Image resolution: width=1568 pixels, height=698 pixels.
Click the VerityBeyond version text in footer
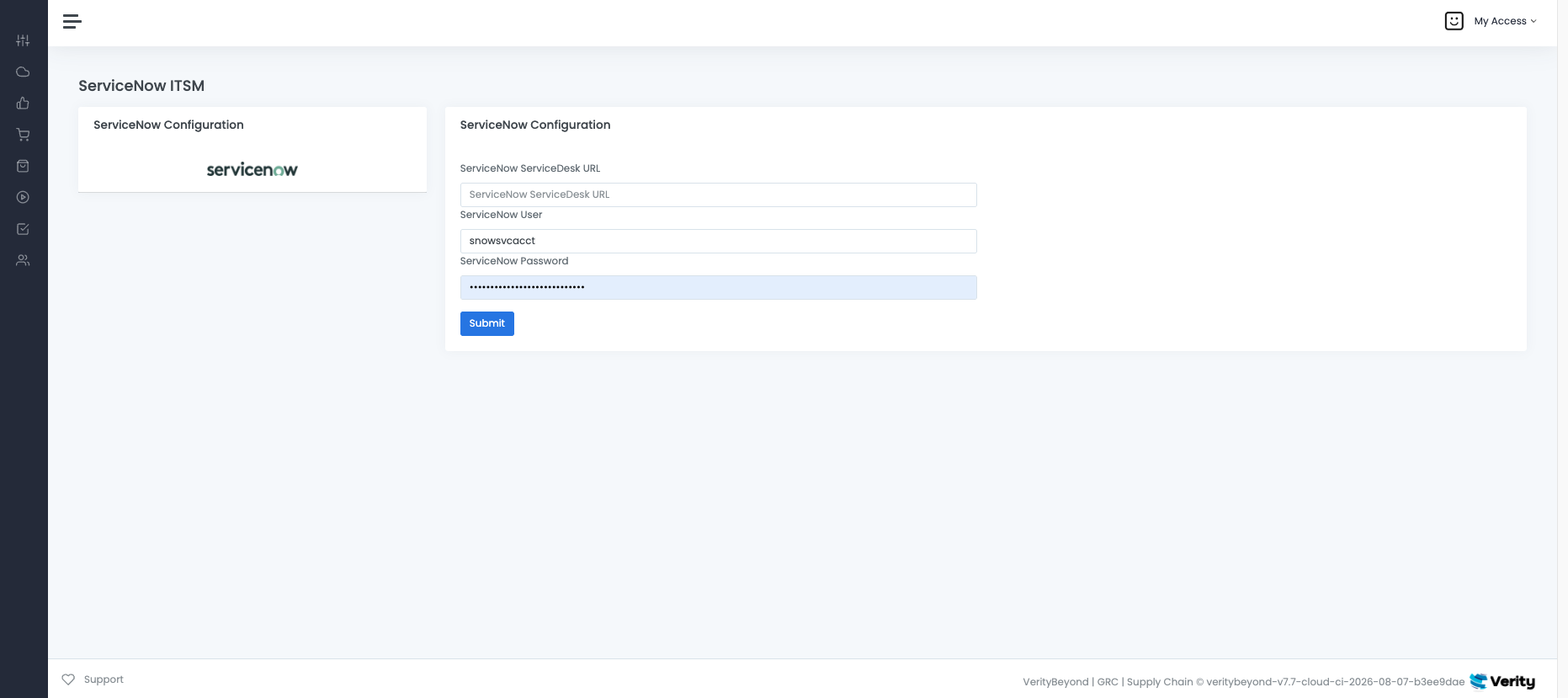click(x=1244, y=682)
